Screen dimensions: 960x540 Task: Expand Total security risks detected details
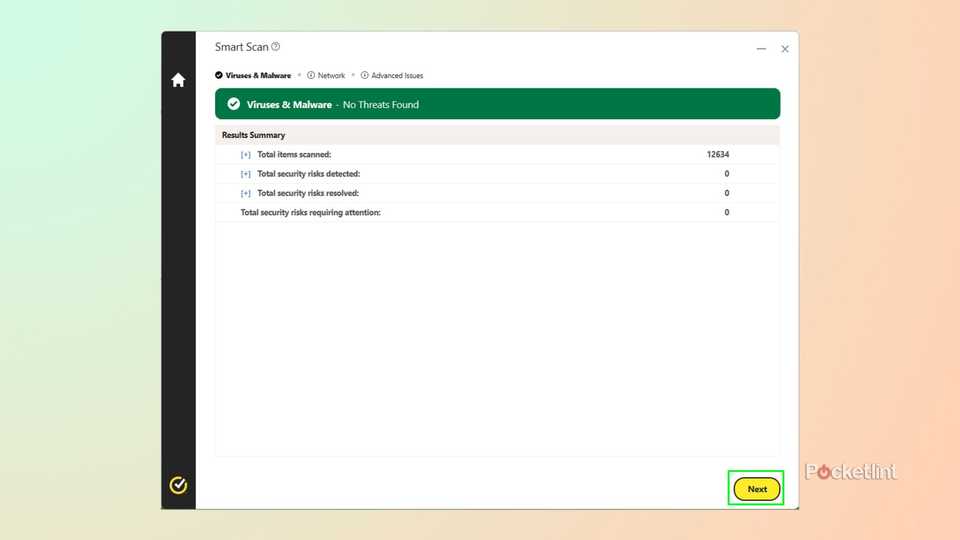[246, 174]
